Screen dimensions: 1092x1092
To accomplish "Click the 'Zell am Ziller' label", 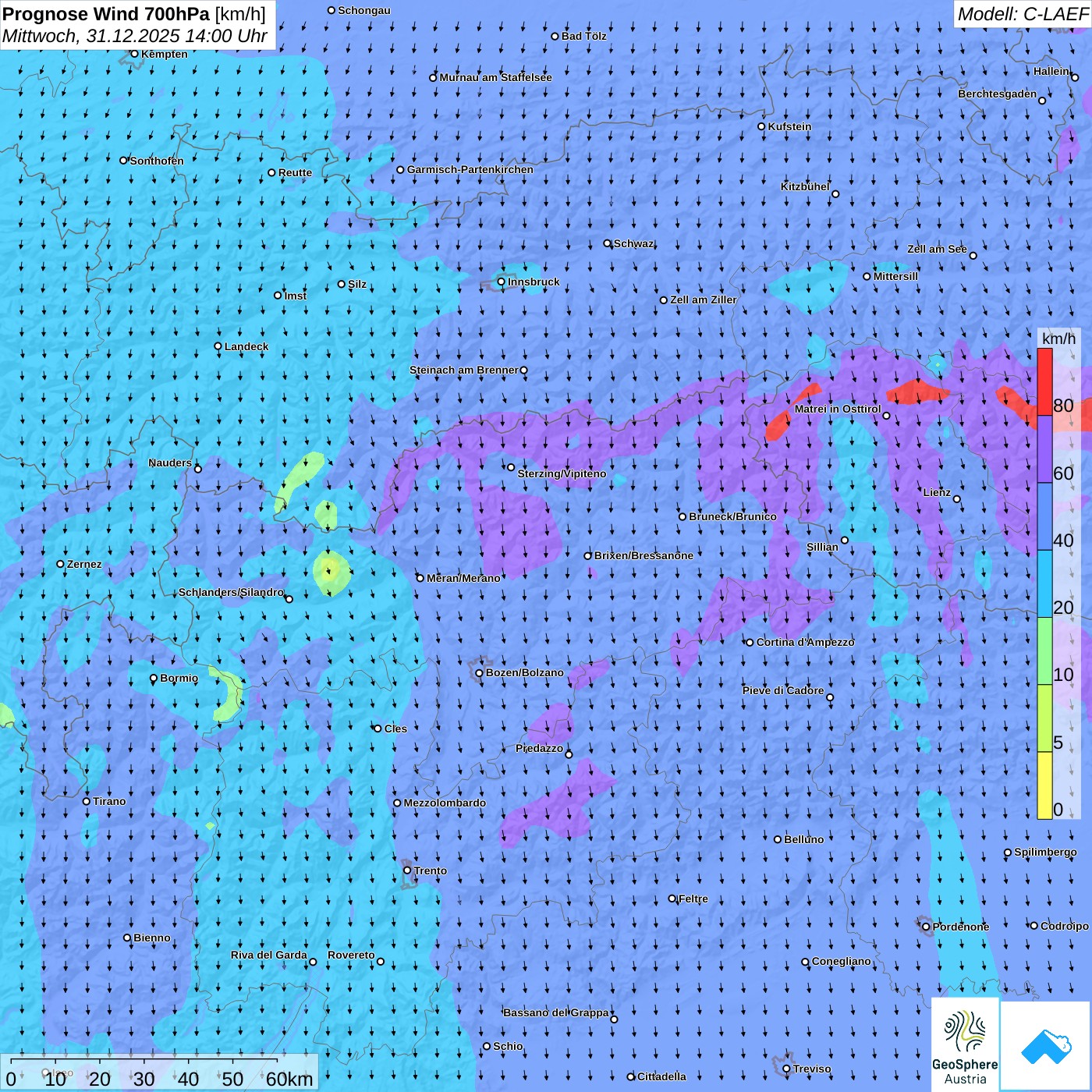I will click(x=703, y=300).
